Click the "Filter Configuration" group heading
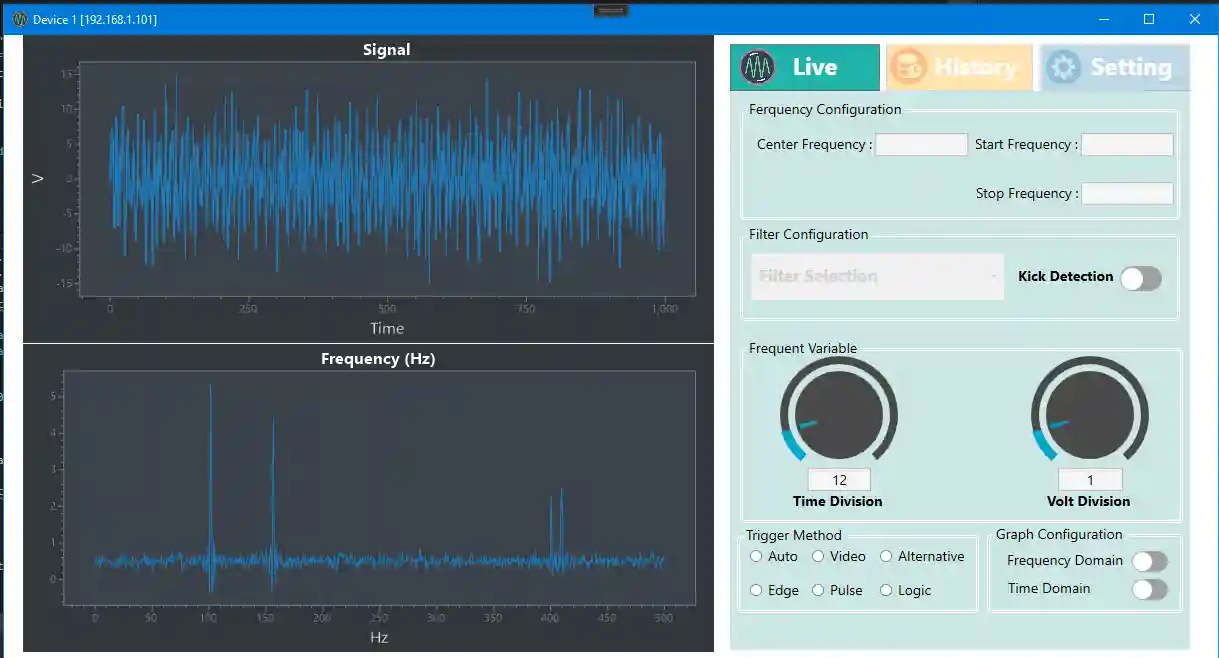 [x=809, y=234]
